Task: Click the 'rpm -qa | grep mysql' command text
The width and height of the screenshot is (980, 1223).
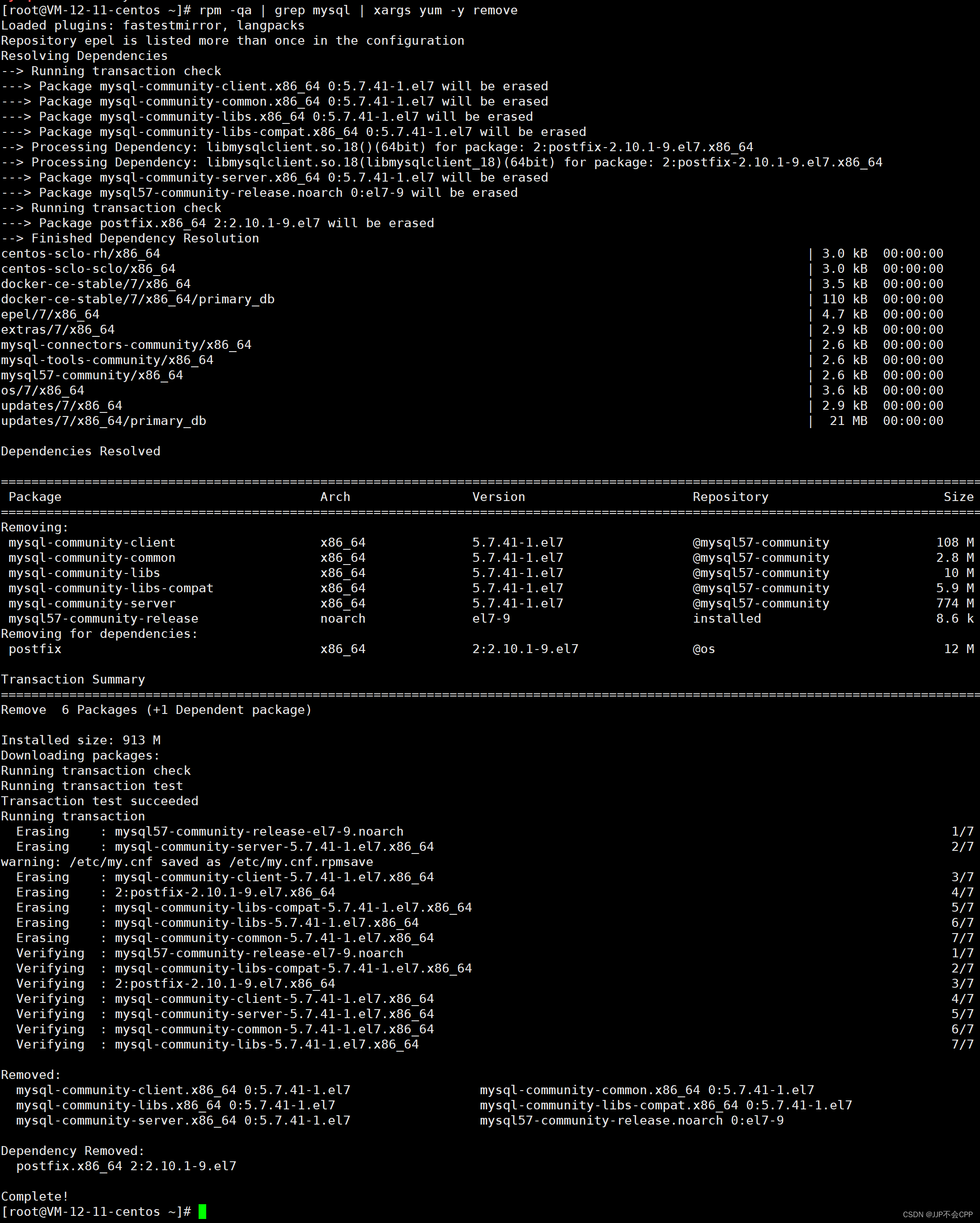Action: 275,10
